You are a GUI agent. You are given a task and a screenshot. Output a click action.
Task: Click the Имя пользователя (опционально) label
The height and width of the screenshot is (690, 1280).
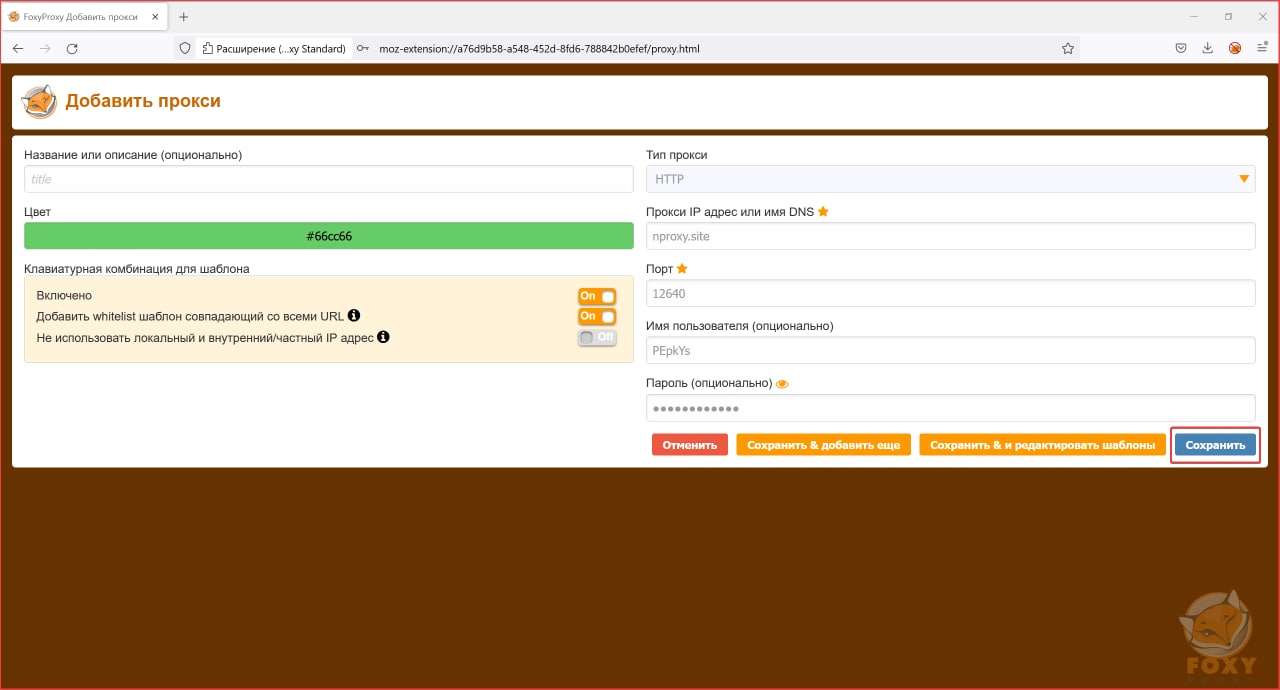pos(740,326)
